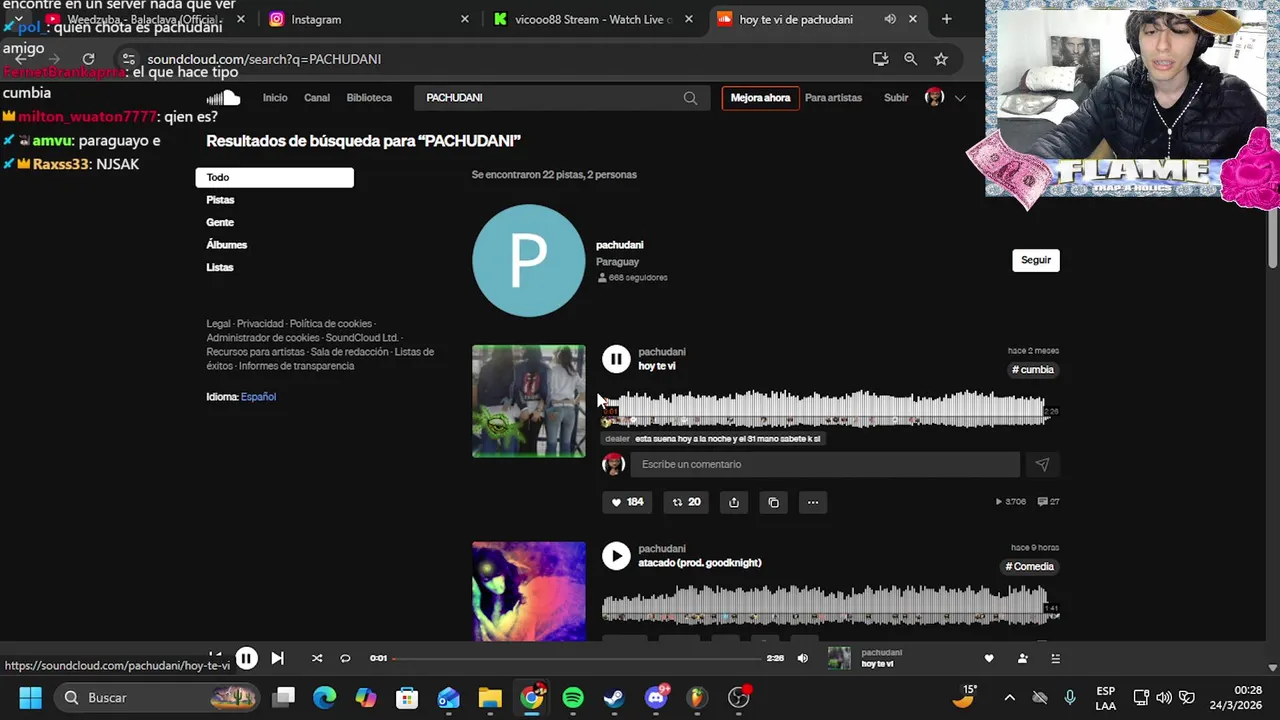Open the 'atacado' cover artwork
This screenshot has height=720, width=1280.
pyautogui.click(x=528, y=591)
